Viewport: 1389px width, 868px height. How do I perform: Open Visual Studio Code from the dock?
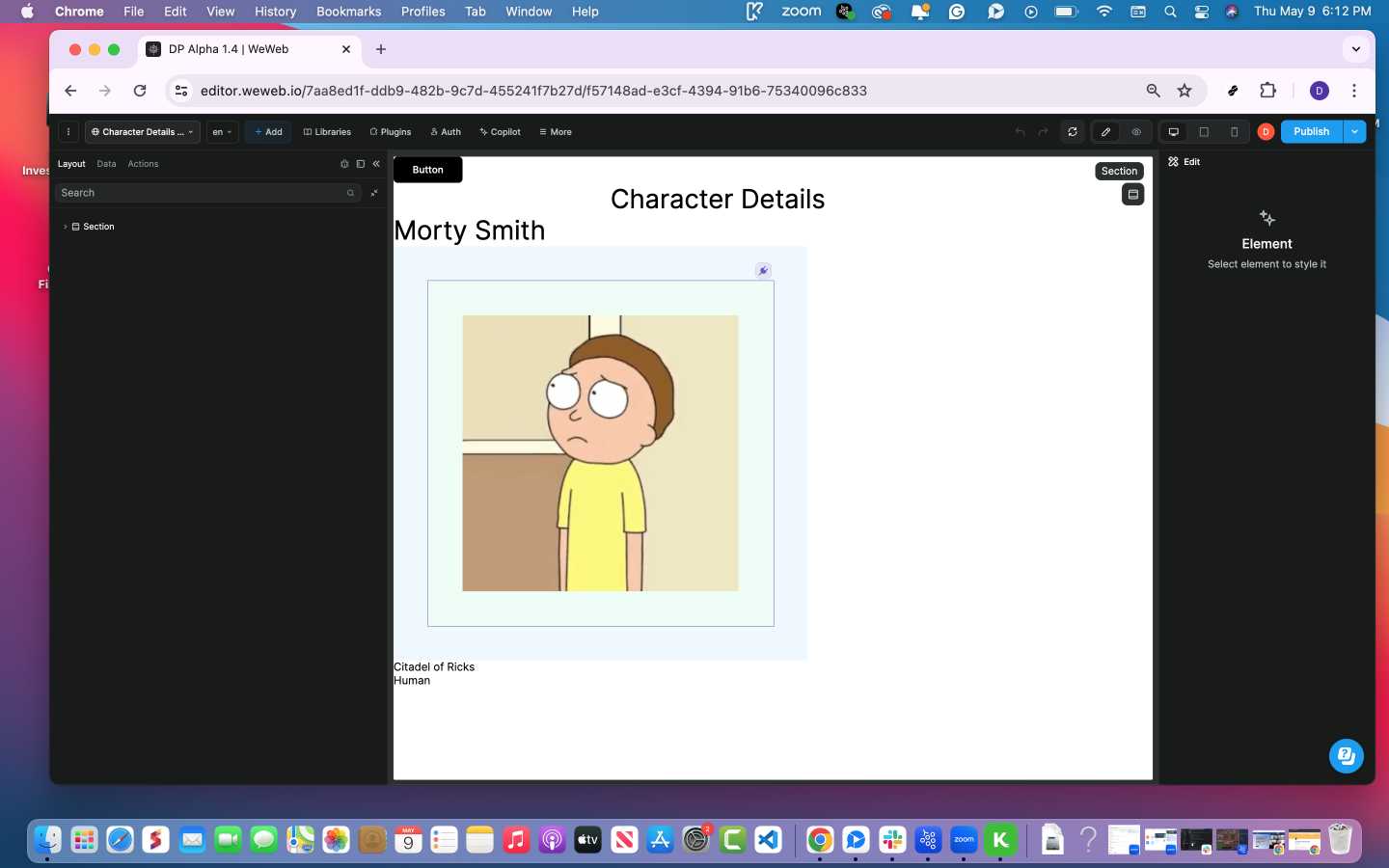coord(768,840)
